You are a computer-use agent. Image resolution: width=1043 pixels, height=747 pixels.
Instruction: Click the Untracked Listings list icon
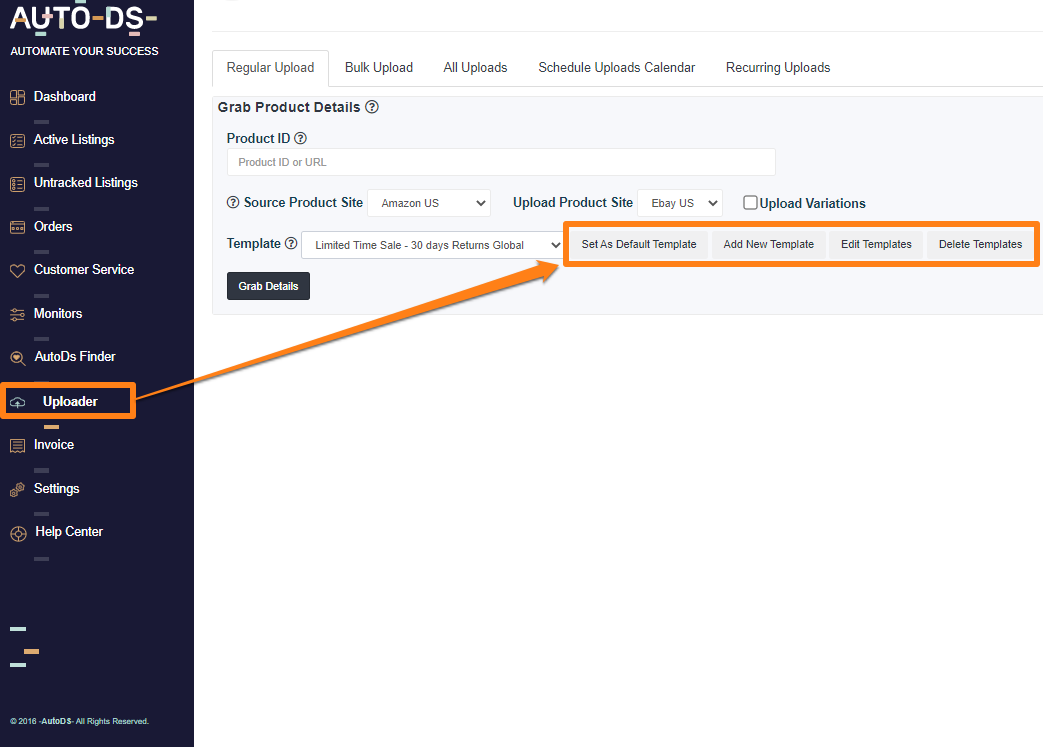[x=17, y=184]
